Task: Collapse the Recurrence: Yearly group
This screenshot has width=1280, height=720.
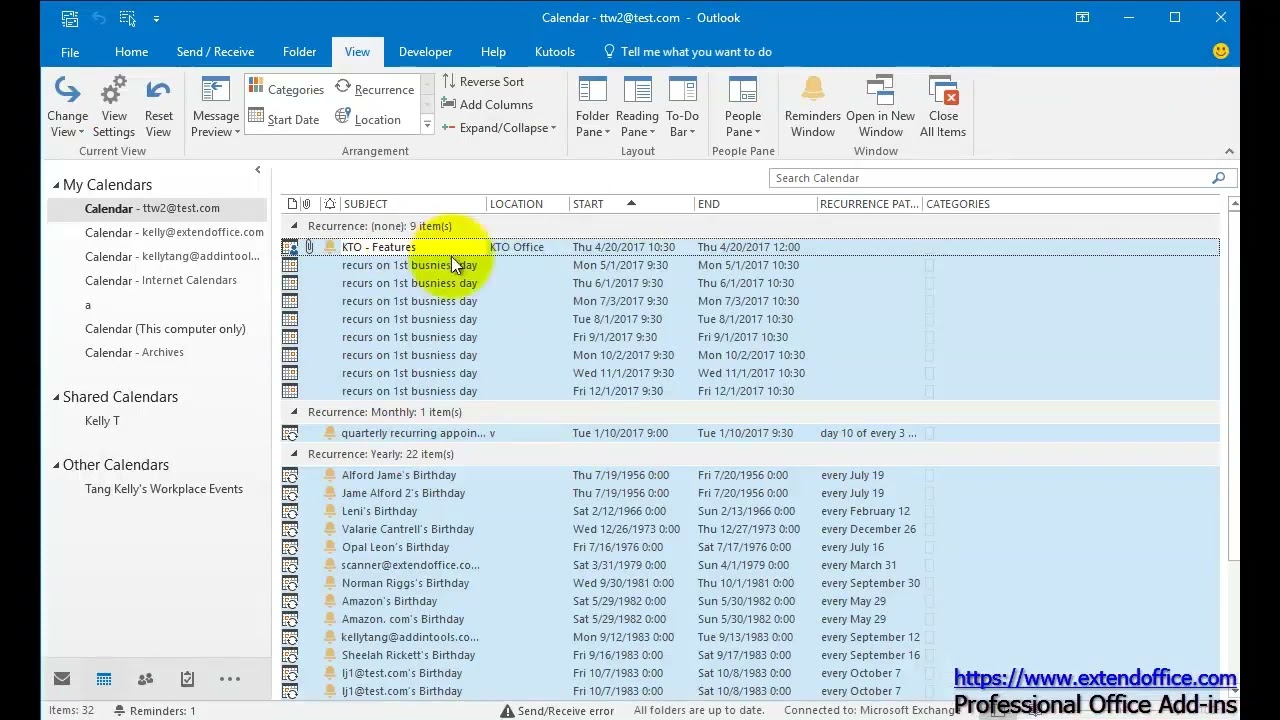Action: [294, 454]
